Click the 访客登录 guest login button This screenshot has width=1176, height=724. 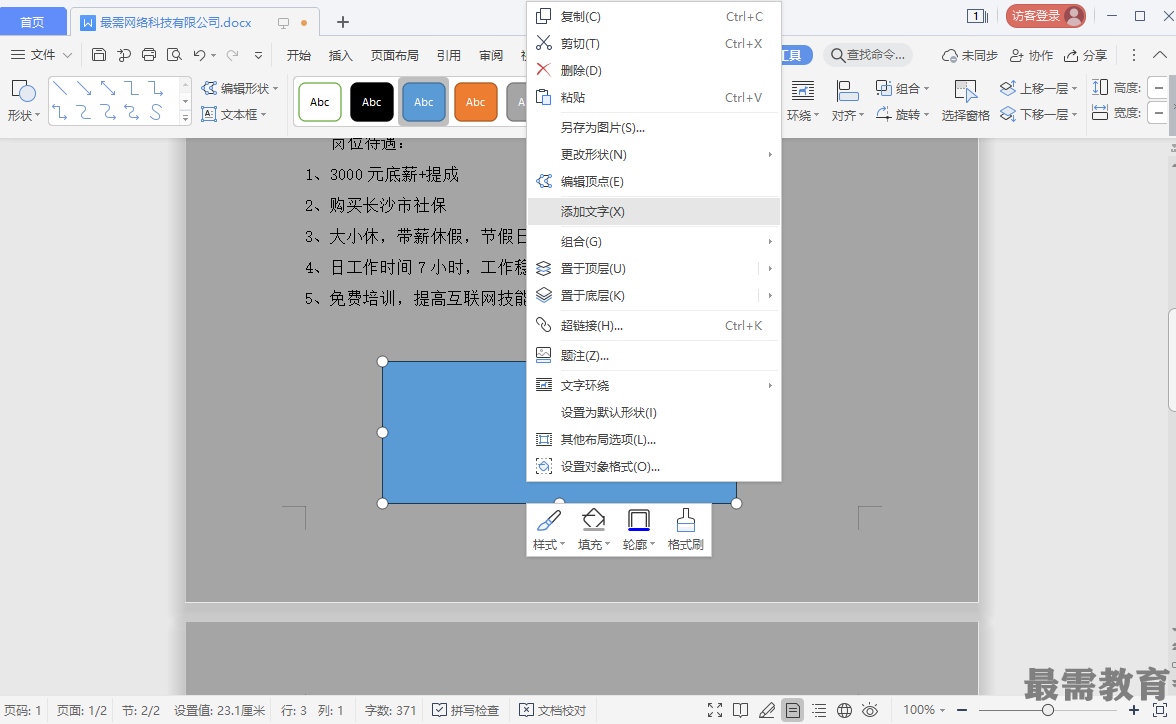(x=1046, y=16)
